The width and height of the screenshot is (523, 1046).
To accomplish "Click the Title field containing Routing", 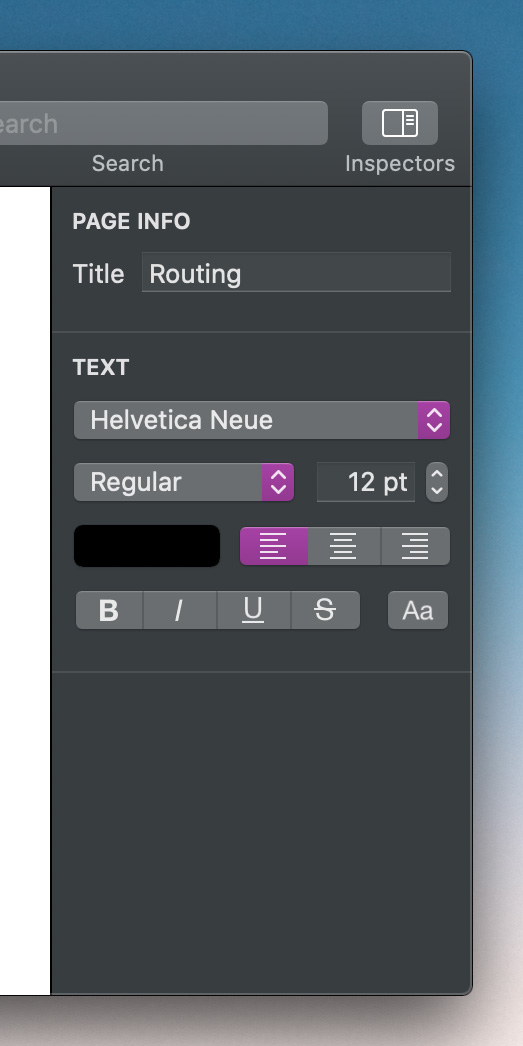I will coord(296,272).
